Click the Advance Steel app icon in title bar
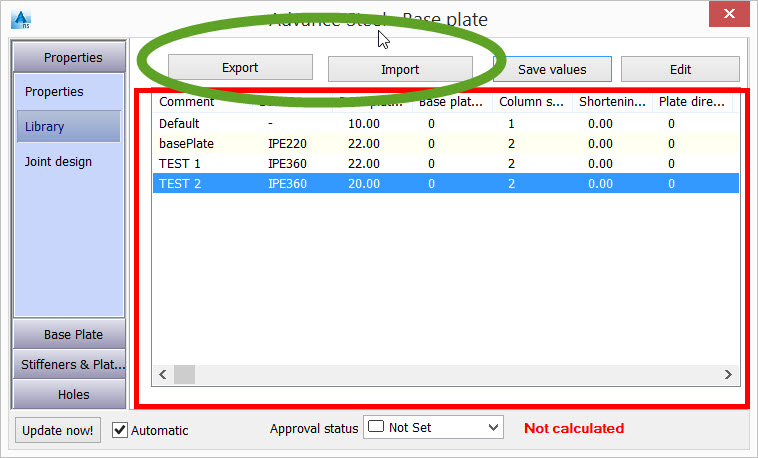 click(21, 19)
